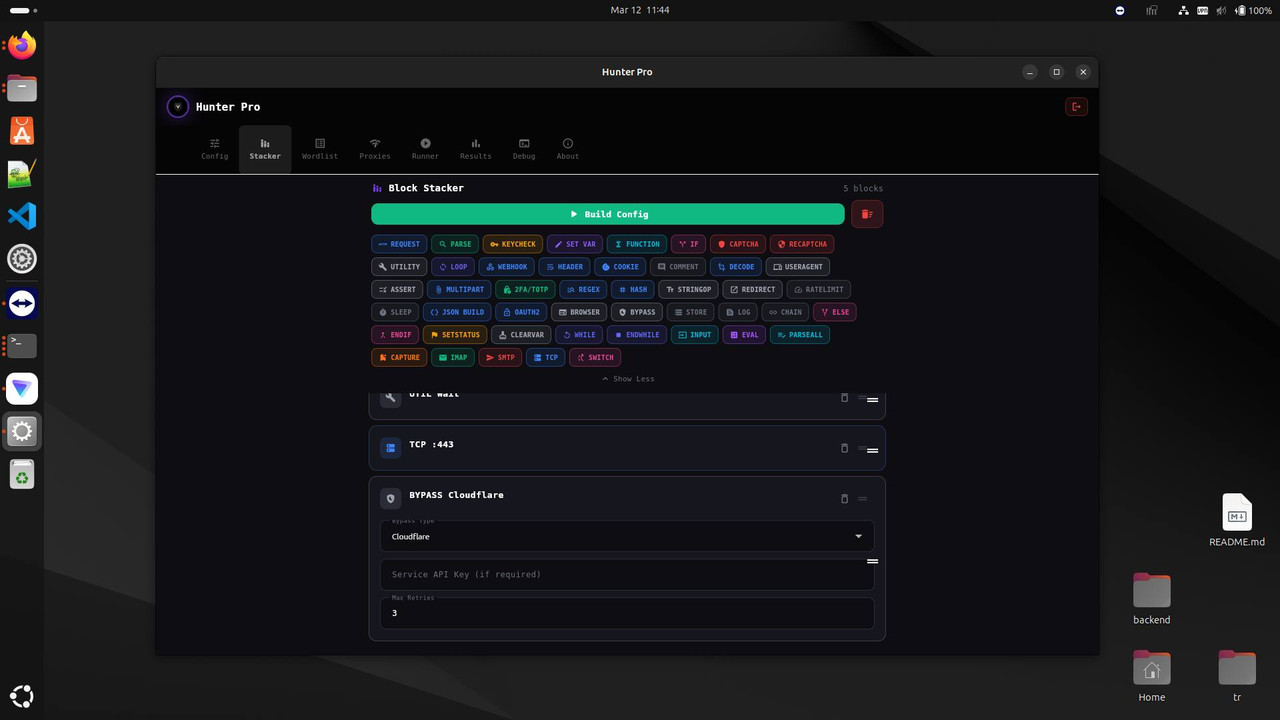Expand the TCP :443 block row
The height and width of the screenshot is (720, 1280).
(627, 448)
